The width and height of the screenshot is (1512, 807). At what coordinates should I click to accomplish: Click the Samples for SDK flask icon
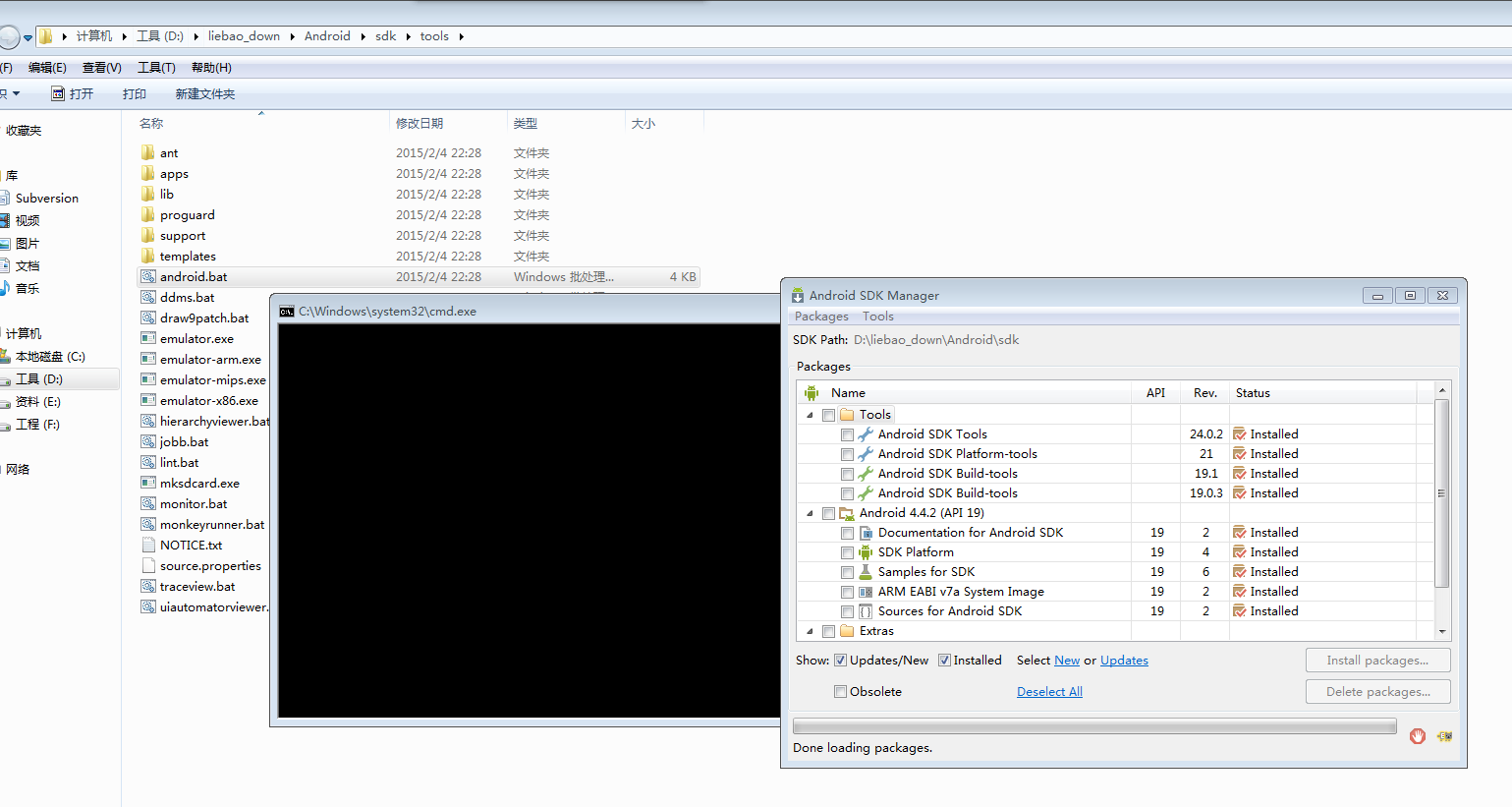[x=866, y=572]
